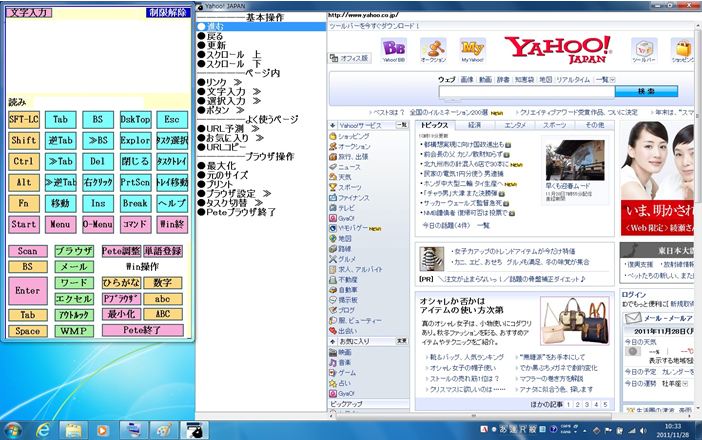The width and height of the screenshot is (702, 440).
Task: Toggle the SFT-LC key
Action: 24,120
